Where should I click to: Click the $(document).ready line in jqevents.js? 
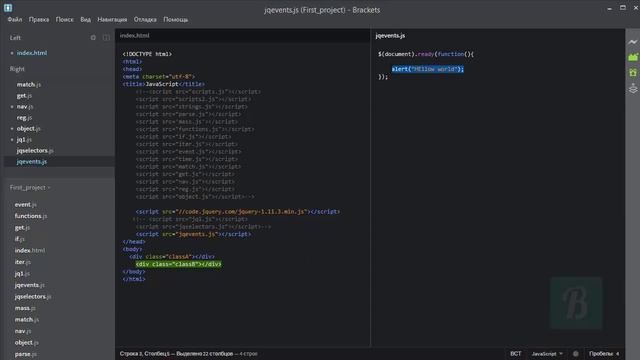tap(426, 54)
